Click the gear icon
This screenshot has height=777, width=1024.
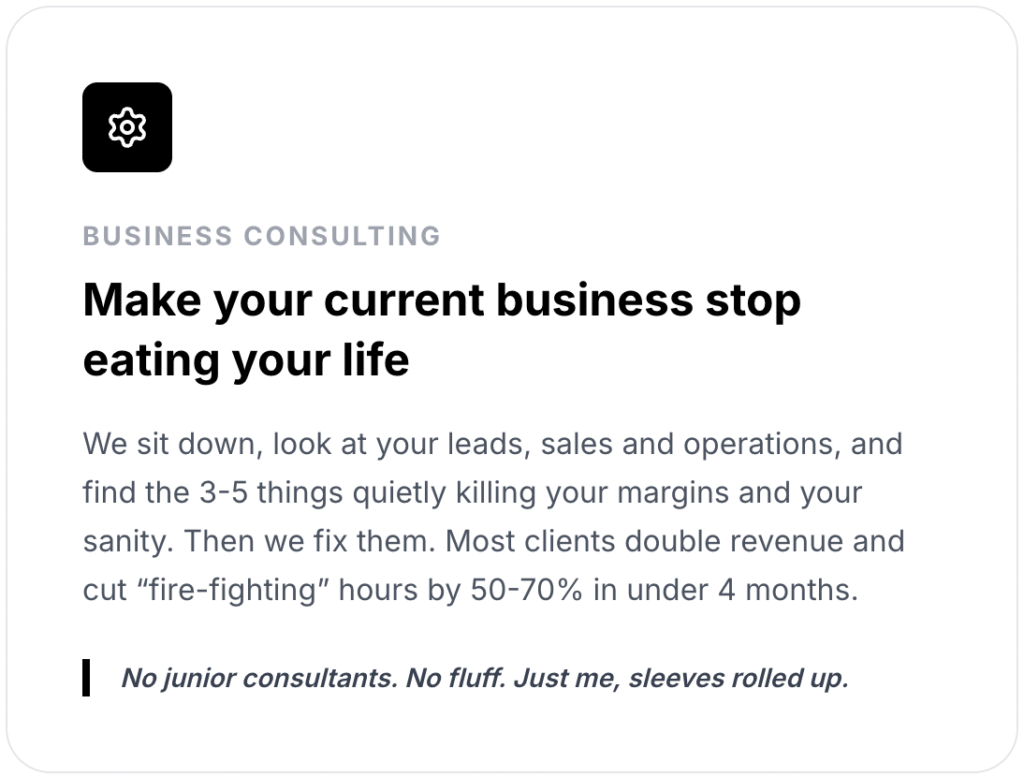click(127, 127)
